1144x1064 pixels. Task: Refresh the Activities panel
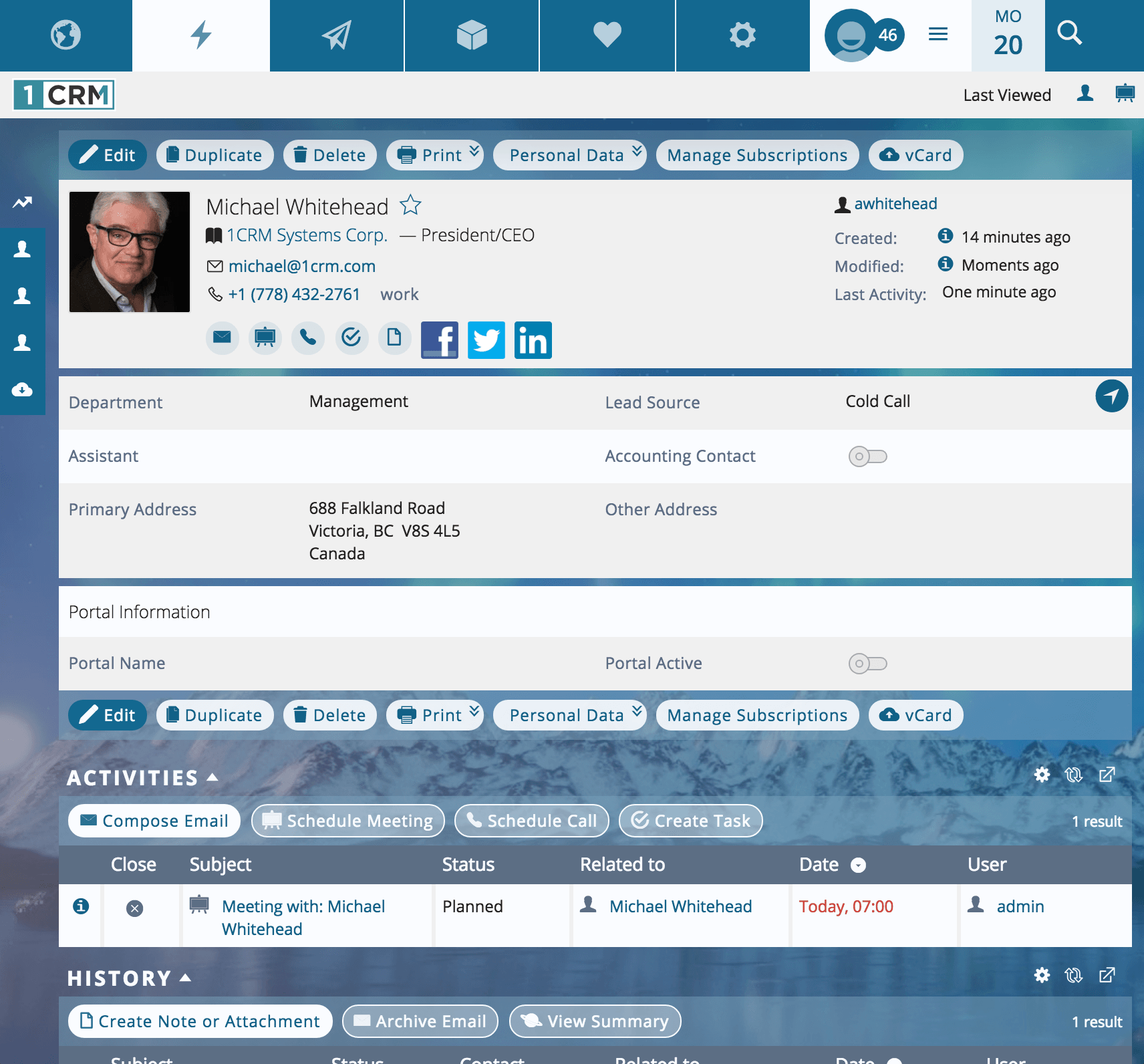(1074, 775)
